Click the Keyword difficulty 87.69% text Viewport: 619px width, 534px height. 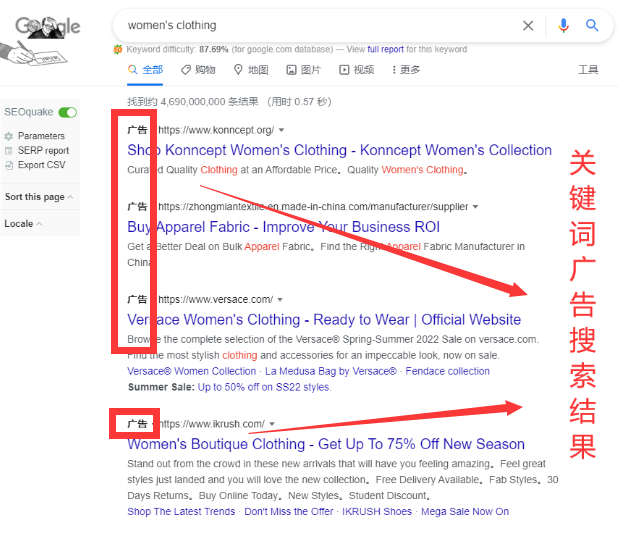tap(177, 49)
